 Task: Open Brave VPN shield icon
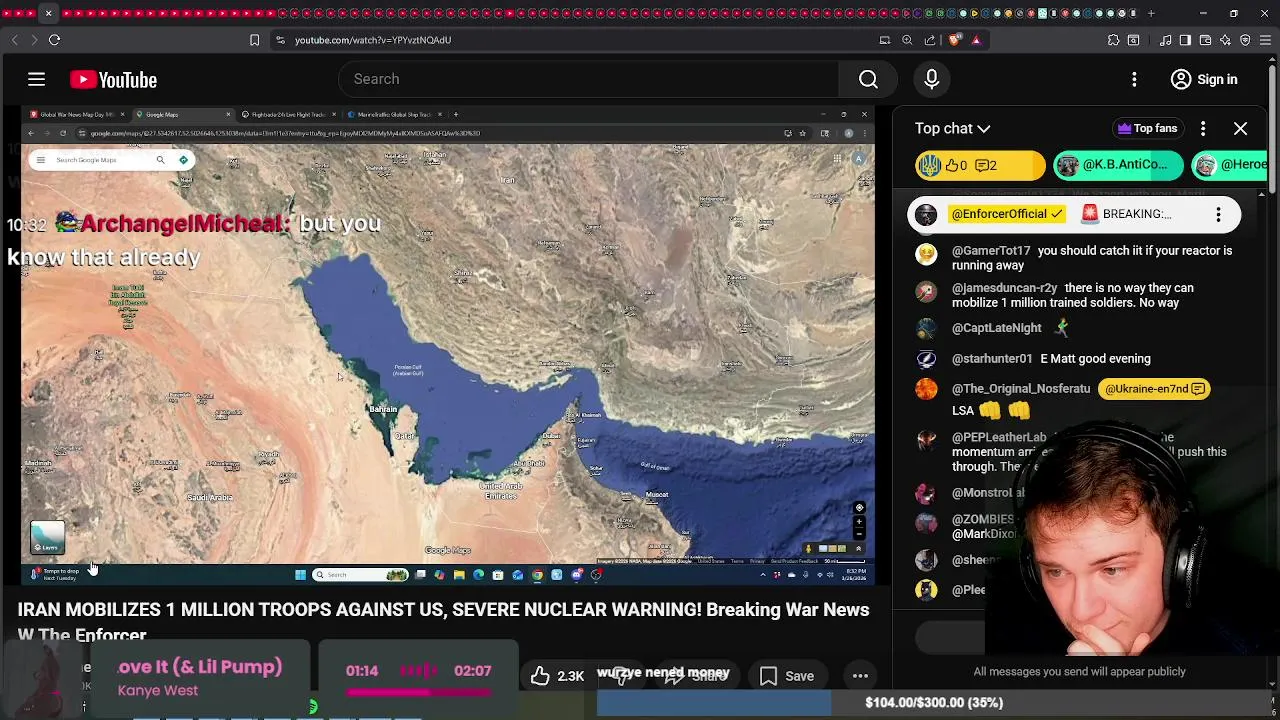1245,40
